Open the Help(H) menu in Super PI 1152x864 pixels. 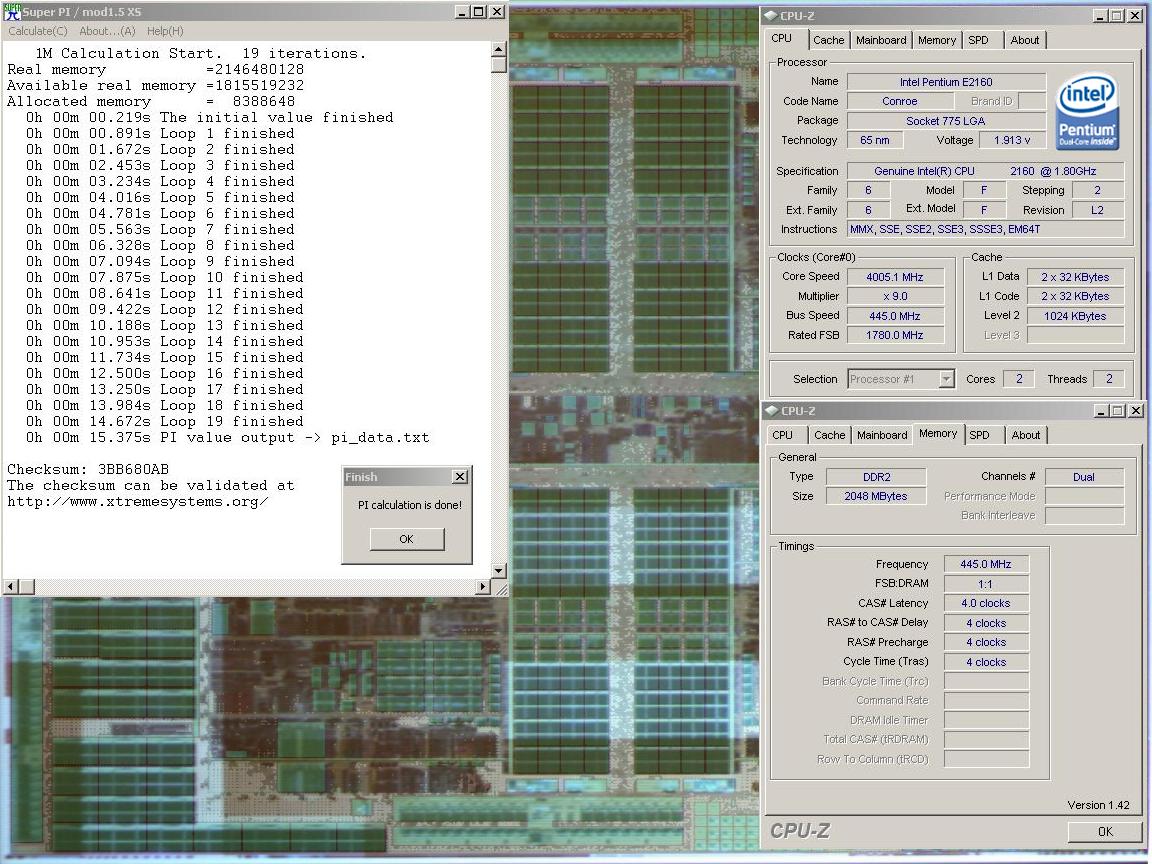click(165, 31)
